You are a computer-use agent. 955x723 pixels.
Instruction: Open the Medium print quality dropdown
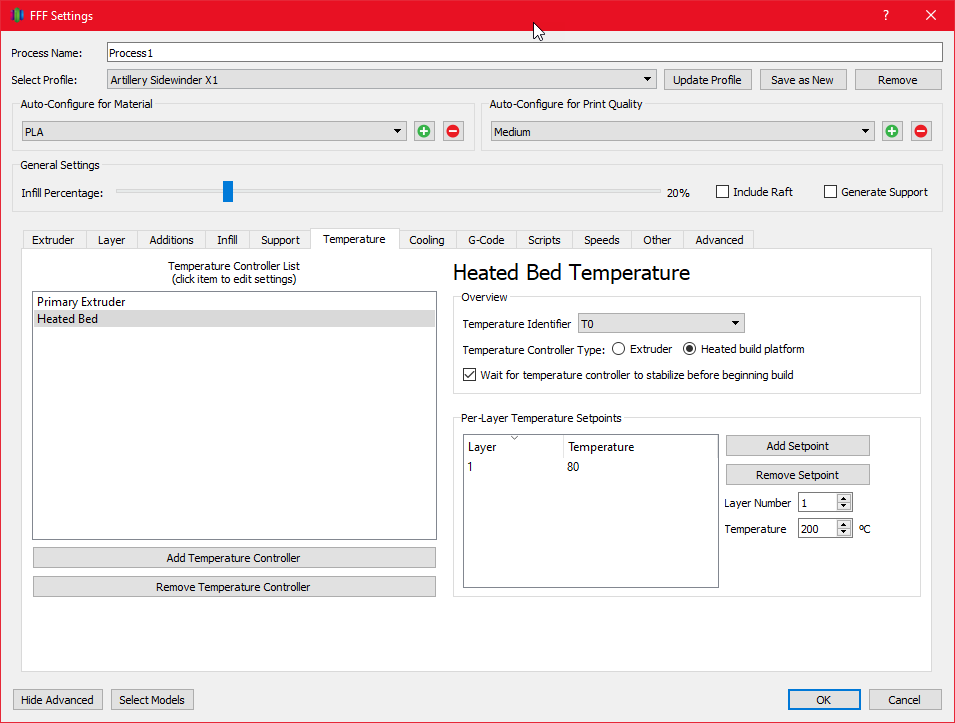(x=683, y=132)
